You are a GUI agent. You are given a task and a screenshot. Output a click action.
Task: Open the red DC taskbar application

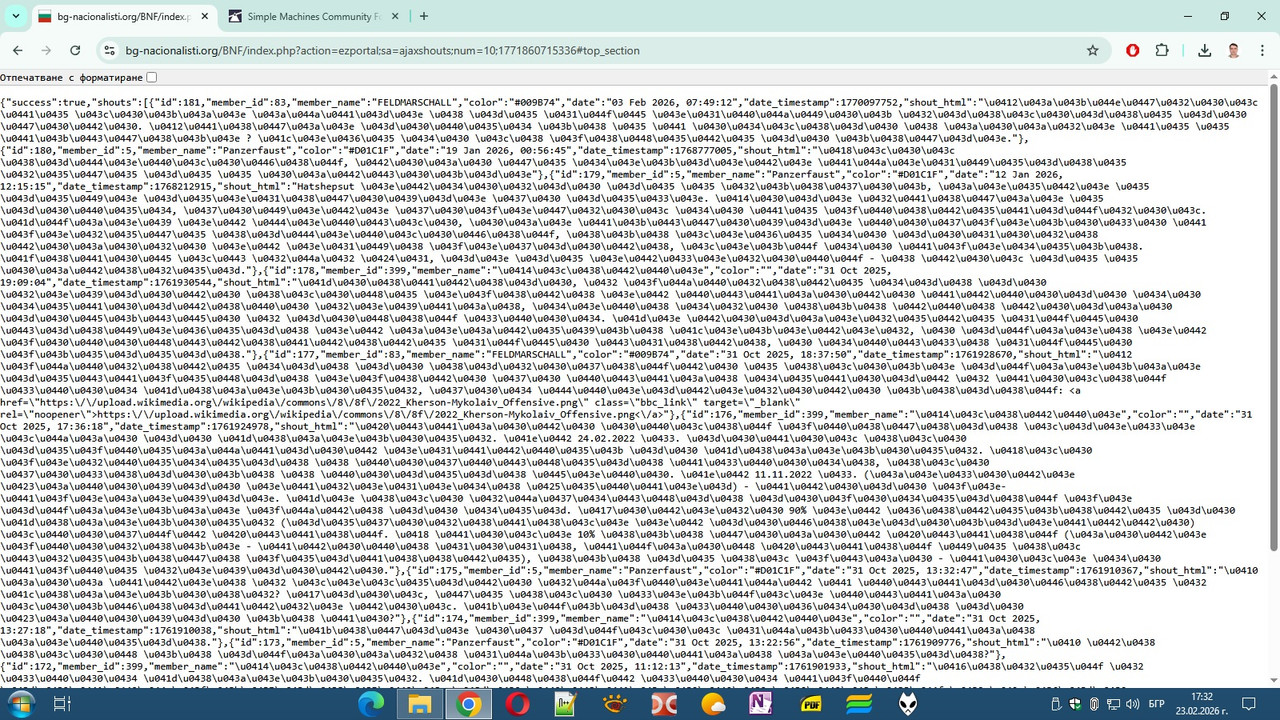pos(663,704)
